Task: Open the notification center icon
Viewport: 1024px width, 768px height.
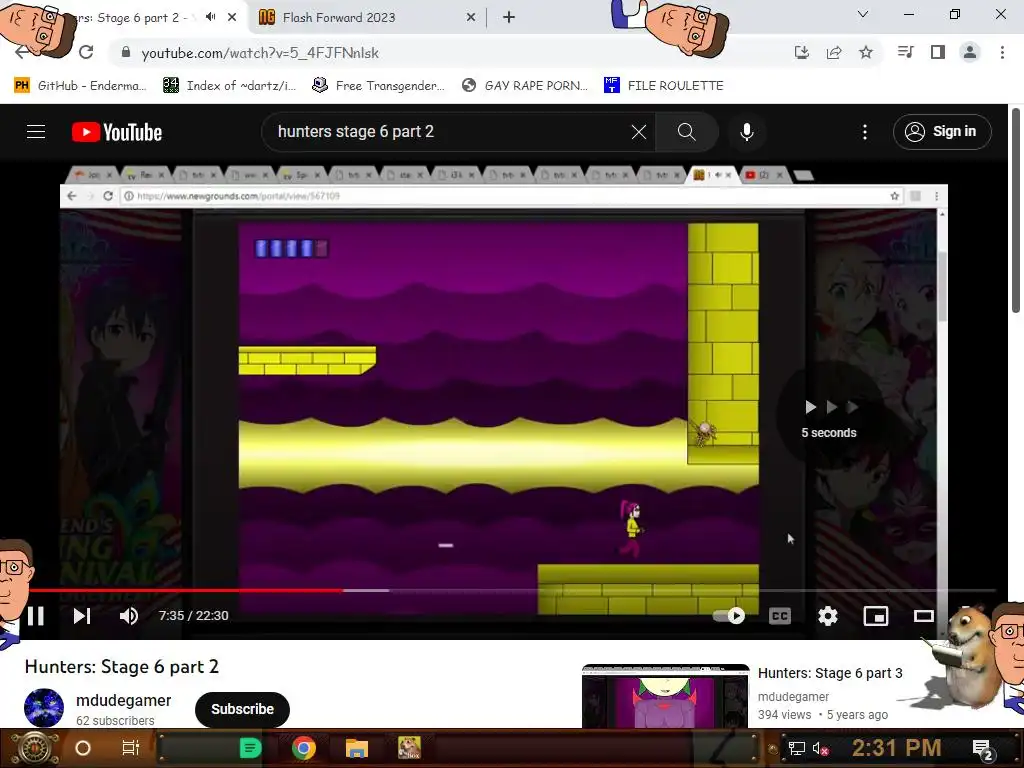Action: coord(982,749)
